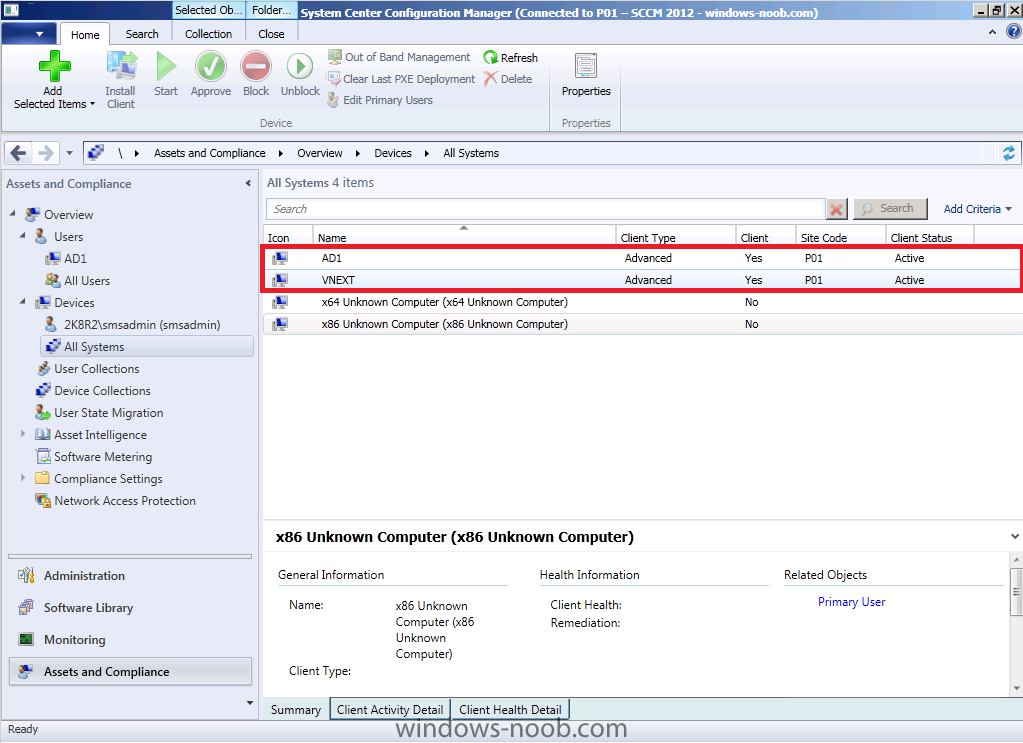Image resolution: width=1023 pixels, height=743 pixels.
Task: Switch to the Close ribbon tab
Action: pyautogui.click(x=271, y=34)
